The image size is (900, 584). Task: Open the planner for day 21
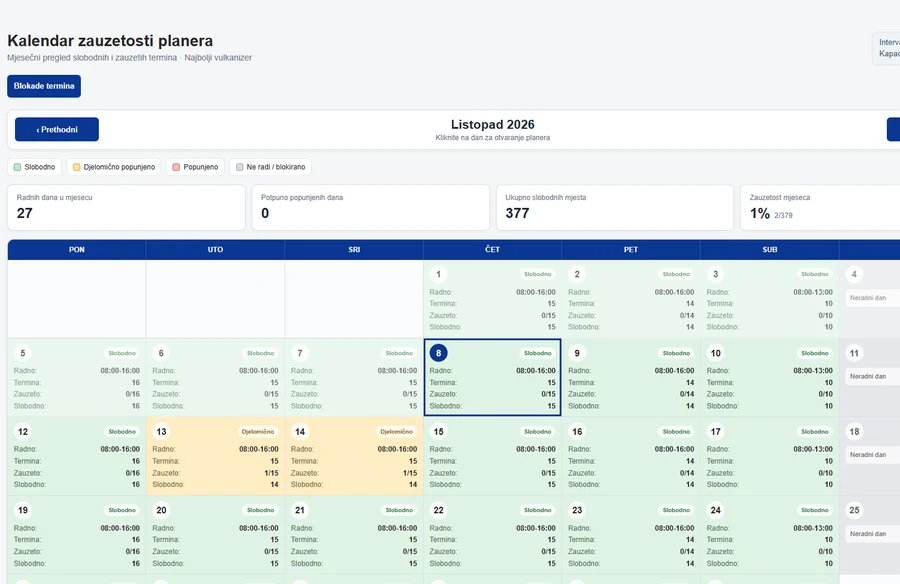click(354, 535)
